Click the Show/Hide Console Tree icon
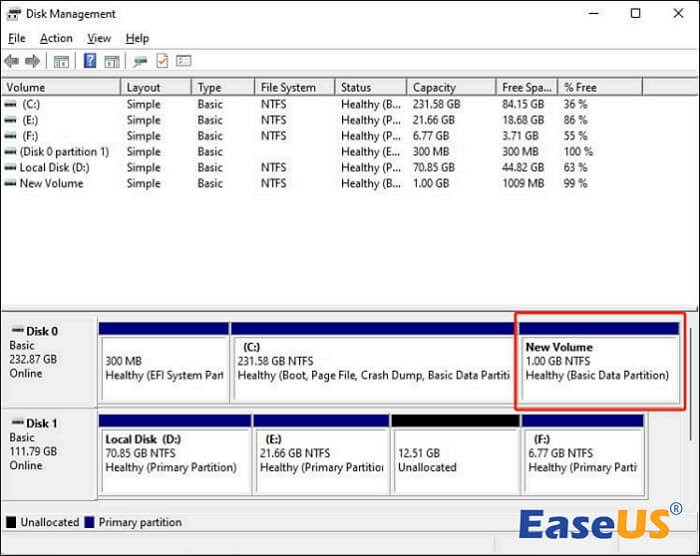This screenshot has height=556, width=700. coord(61,62)
